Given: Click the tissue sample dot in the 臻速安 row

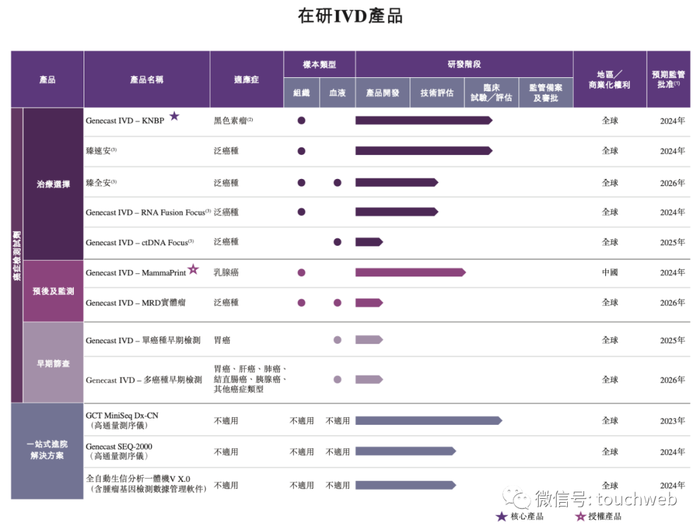Looking at the screenshot, I should 301,151.
